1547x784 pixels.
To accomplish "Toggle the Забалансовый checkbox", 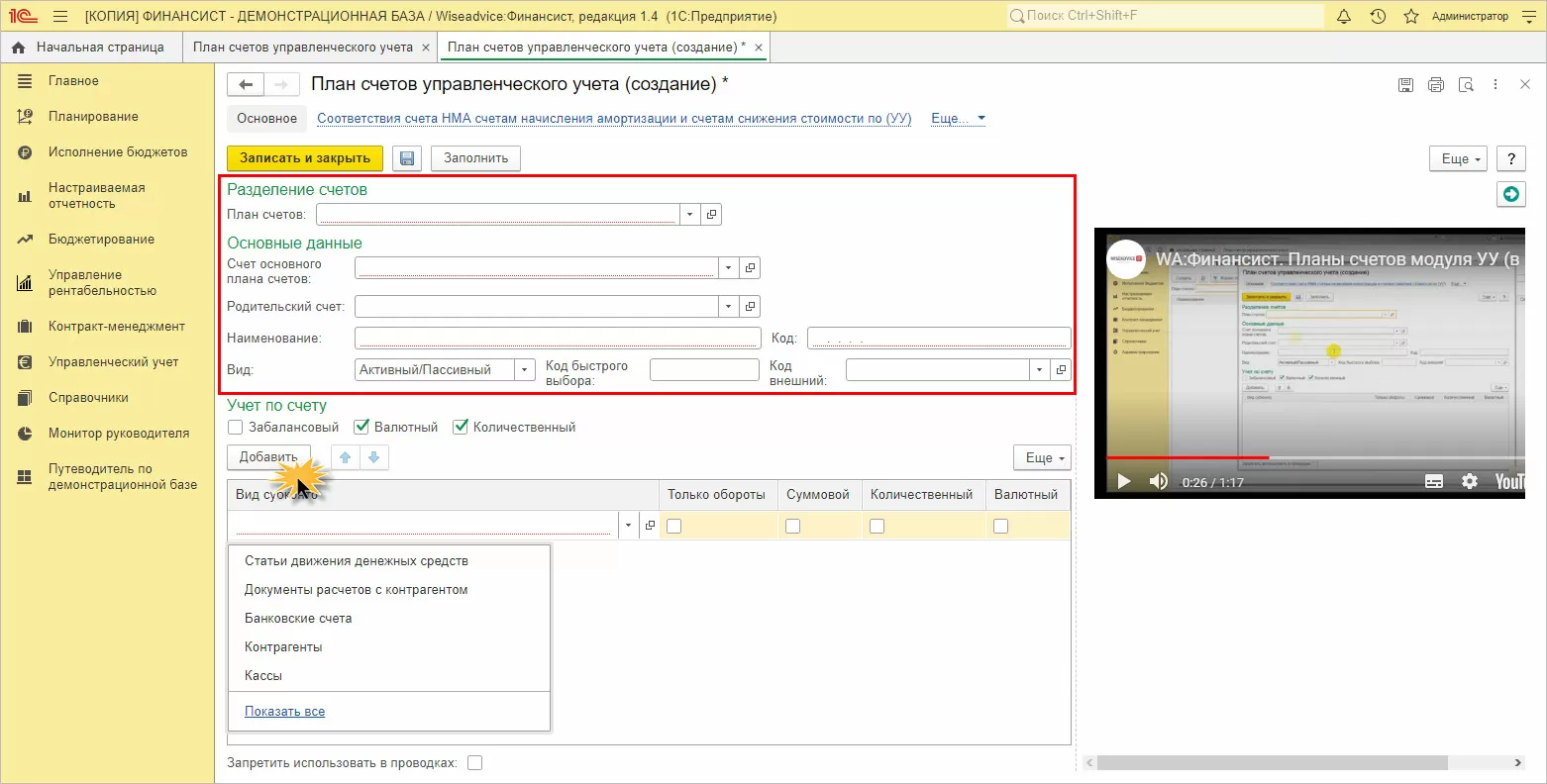I will pyautogui.click(x=235, y=428).
